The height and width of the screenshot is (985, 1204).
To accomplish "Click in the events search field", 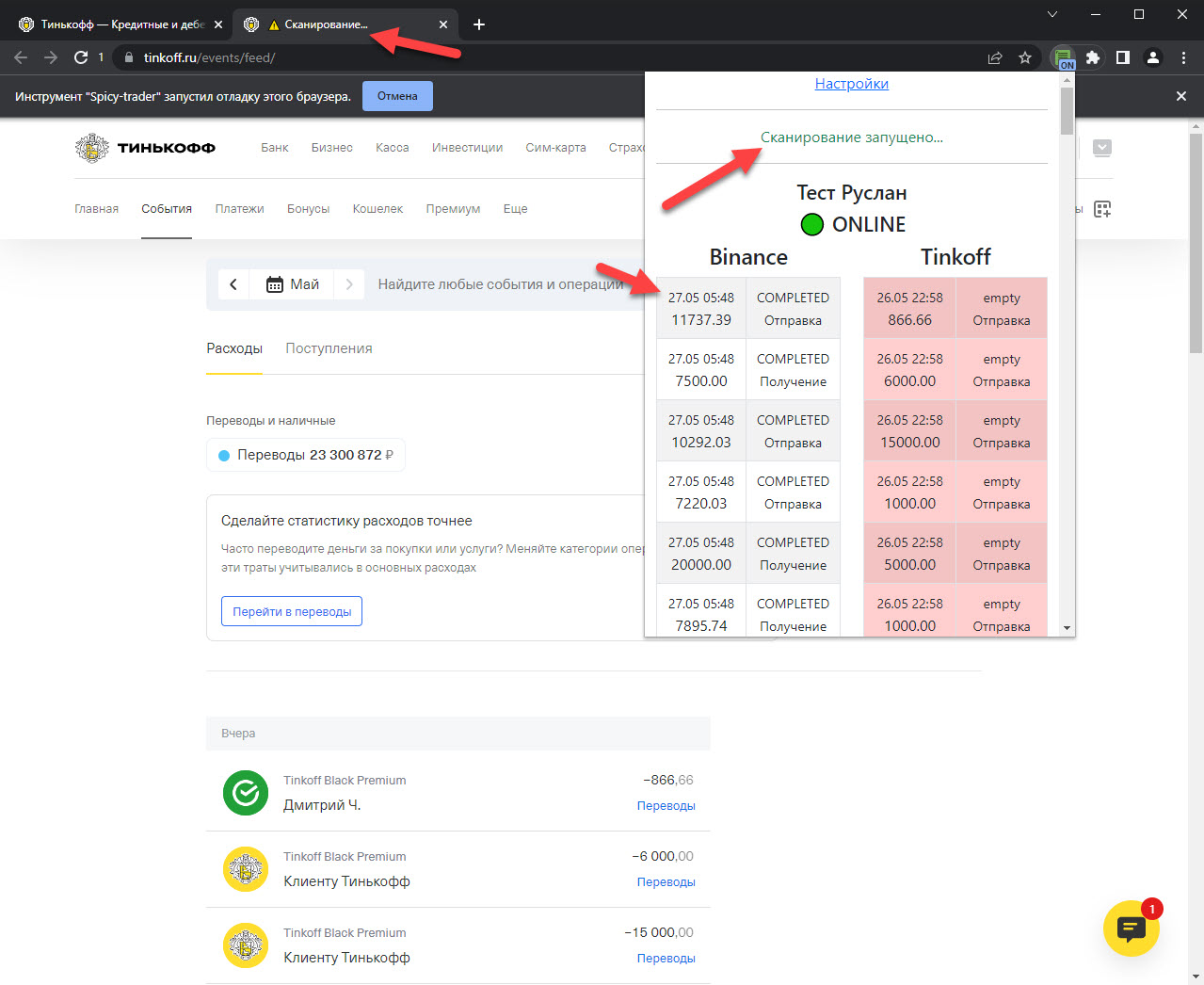I will pos(499,284).
